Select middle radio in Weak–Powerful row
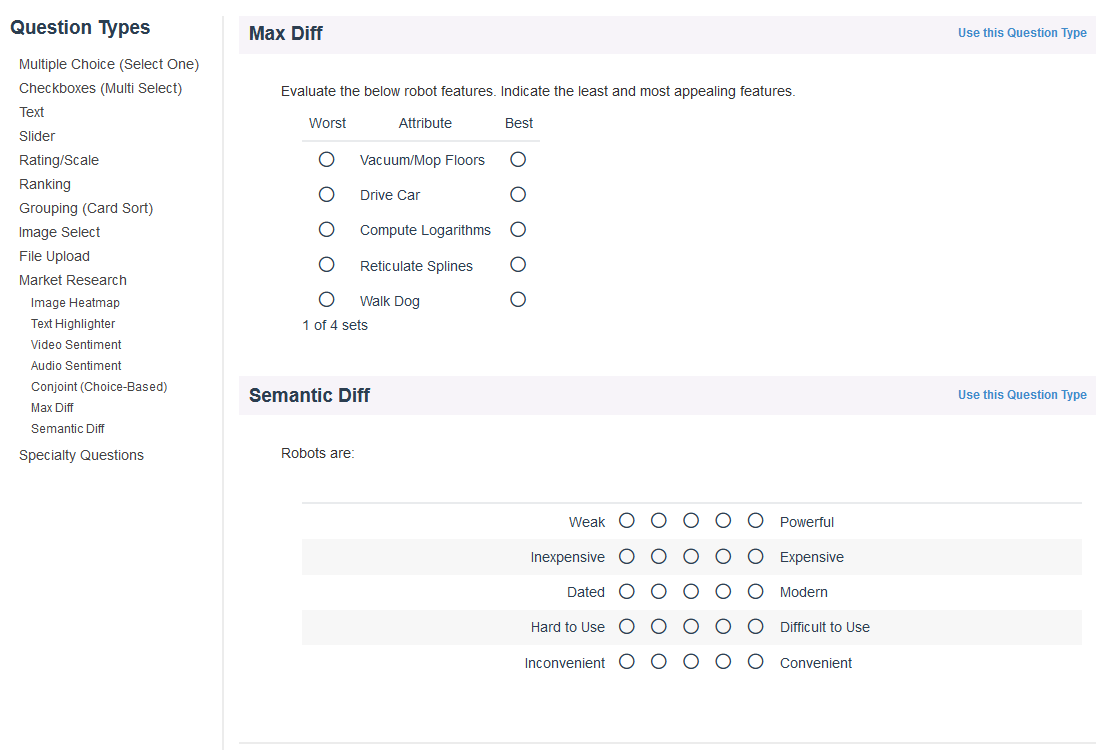Image resolution: width=1104 pixels, height=750 pixels. [691, 521]
